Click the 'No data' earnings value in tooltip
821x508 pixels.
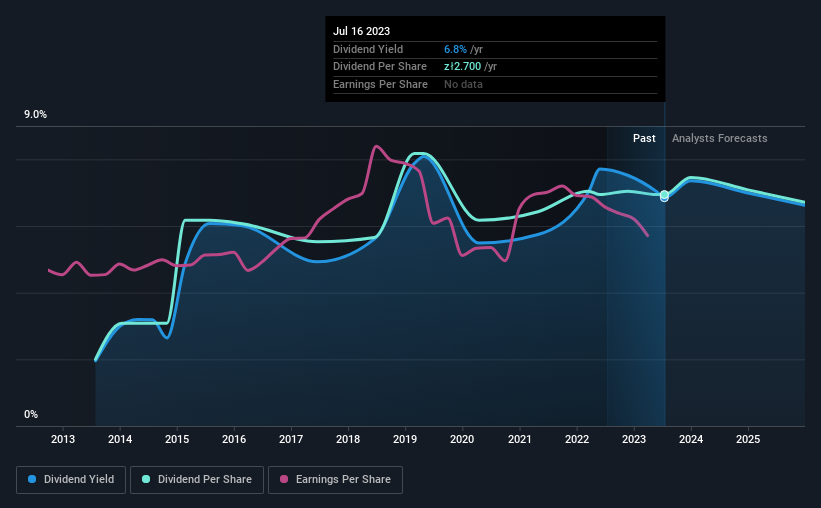click(463, 84)
